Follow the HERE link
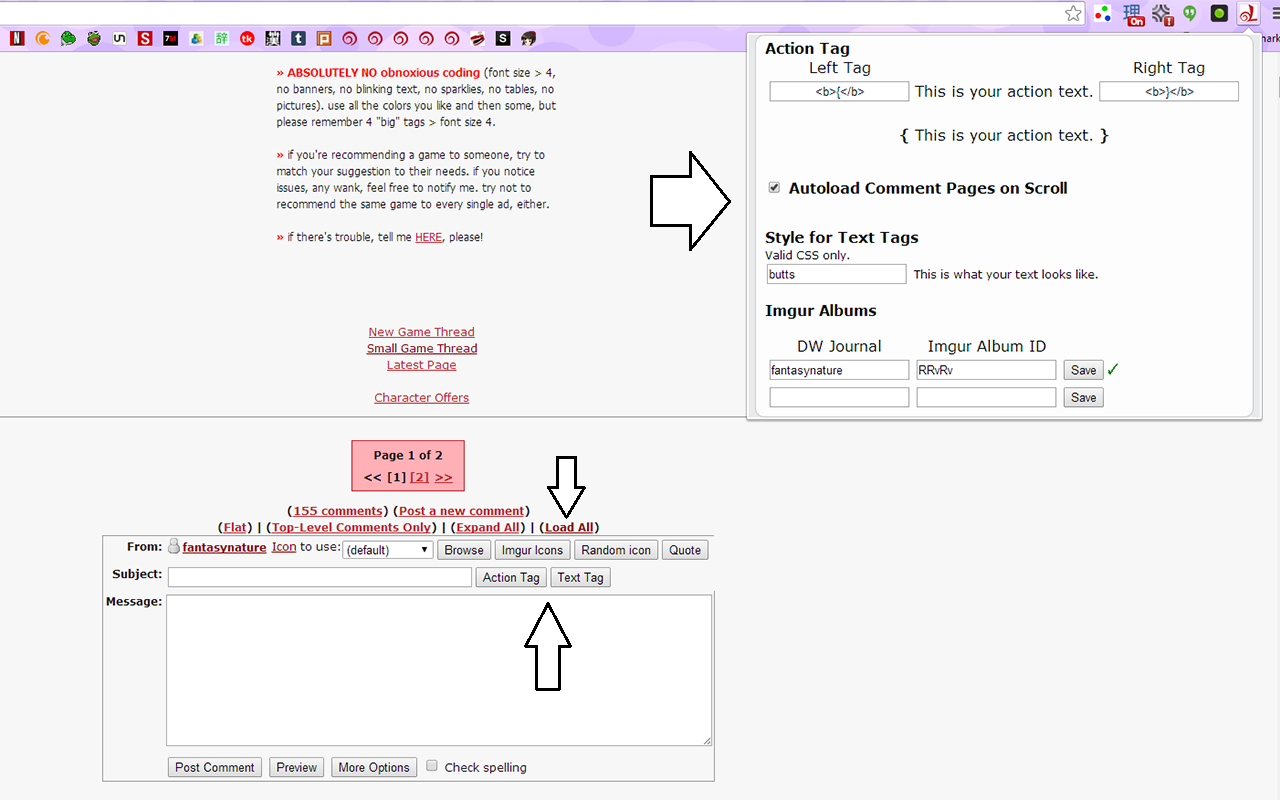 point(428,237)
